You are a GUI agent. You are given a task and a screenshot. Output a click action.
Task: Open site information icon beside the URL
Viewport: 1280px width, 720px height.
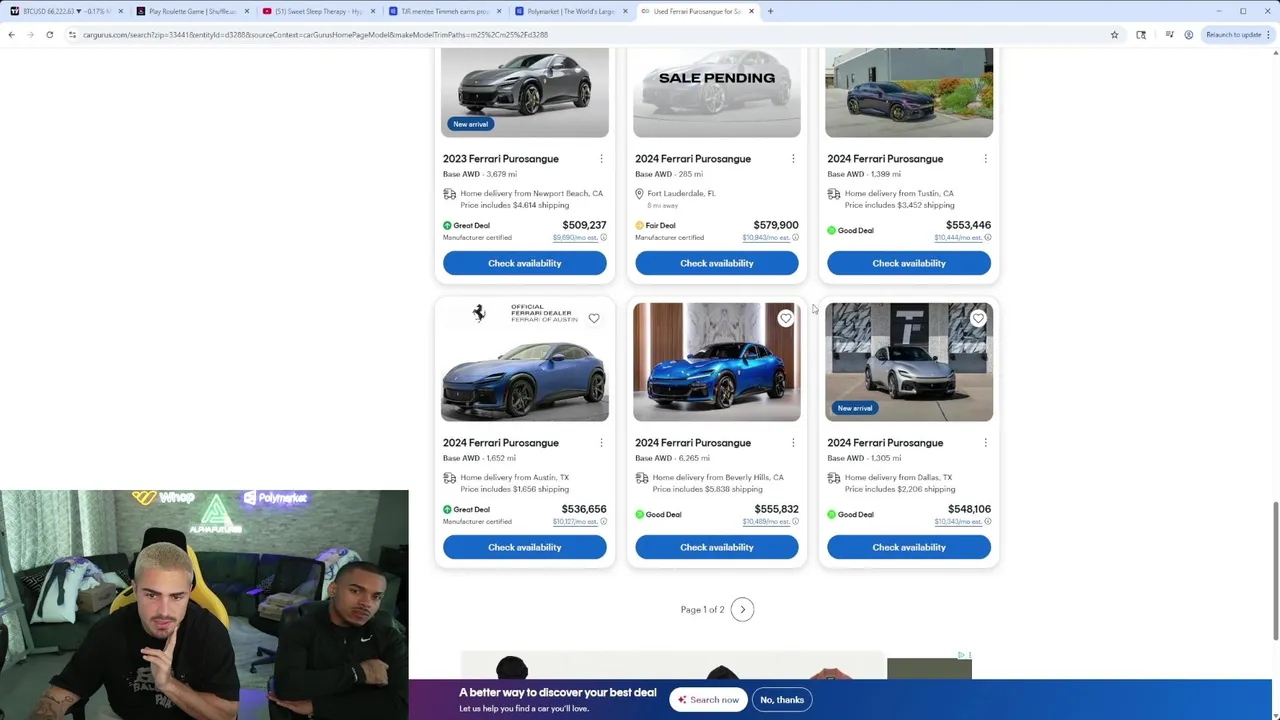pyautogui.click(x=72, y=35)
